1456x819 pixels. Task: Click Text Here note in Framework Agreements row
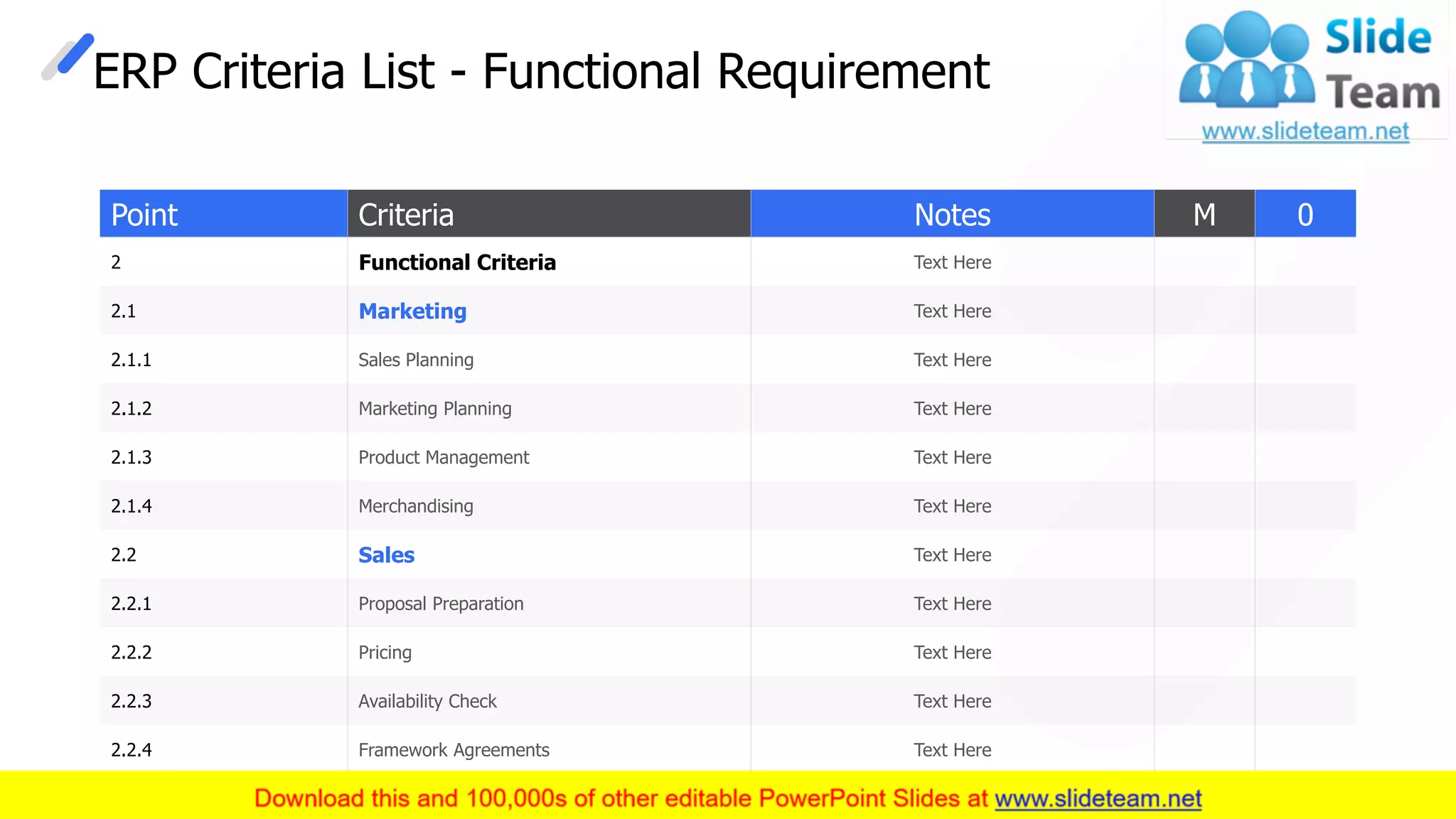(953, 750)
